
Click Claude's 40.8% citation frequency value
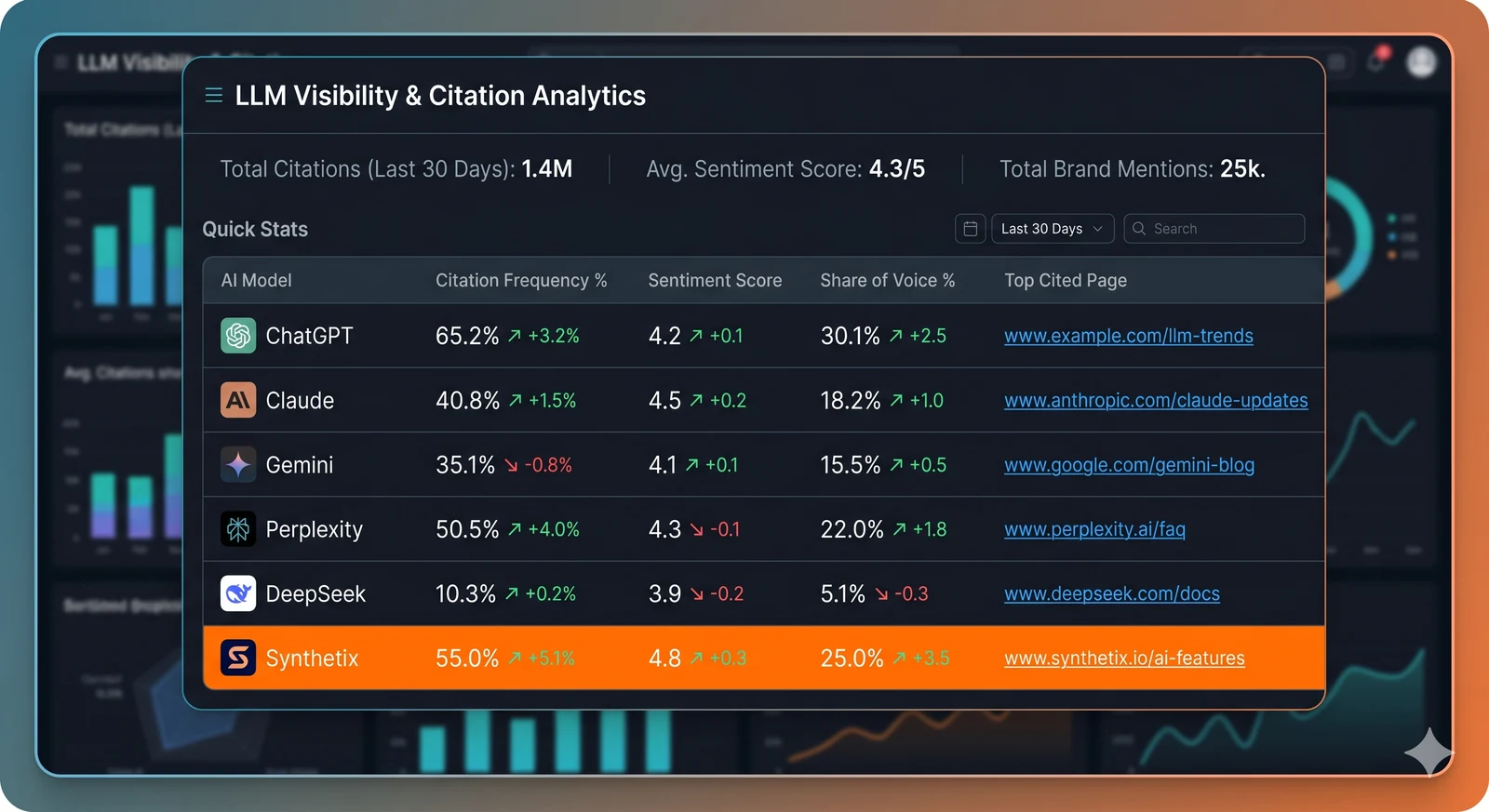pyautogui.click(x=467, y=400)
